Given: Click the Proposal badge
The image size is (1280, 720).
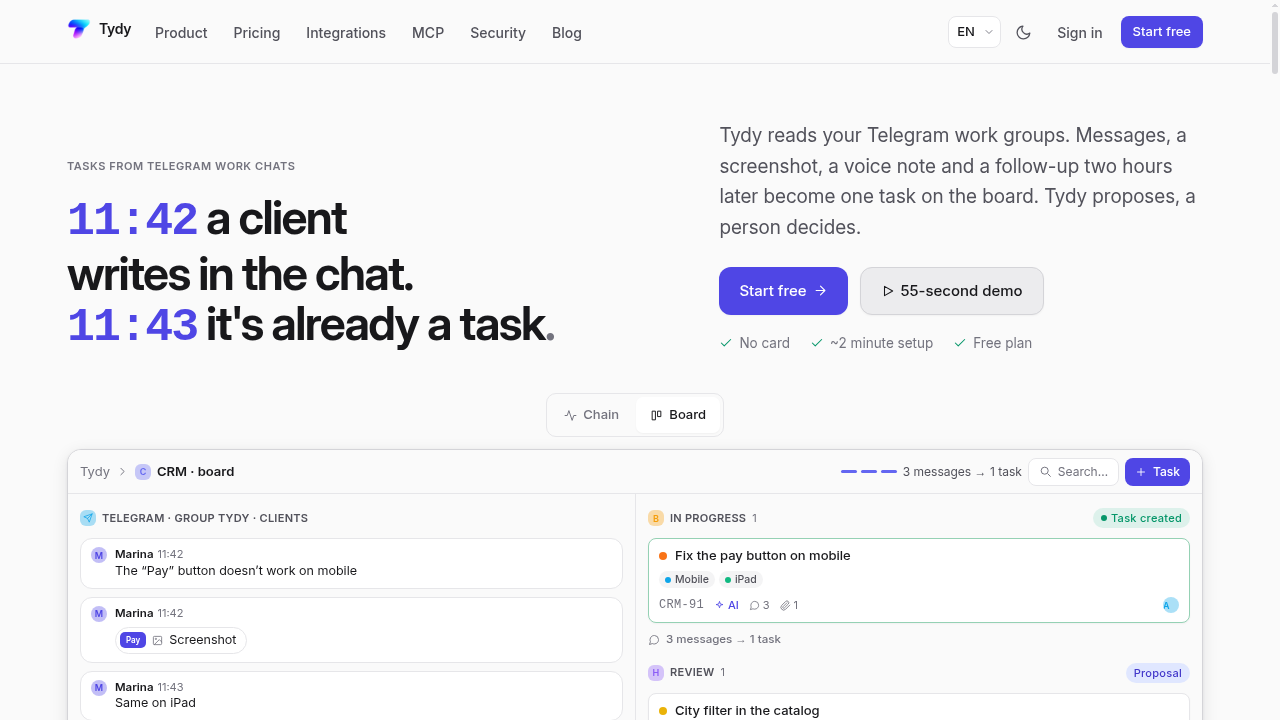Looking at the screenshot, I should [x=1158, y=673].
